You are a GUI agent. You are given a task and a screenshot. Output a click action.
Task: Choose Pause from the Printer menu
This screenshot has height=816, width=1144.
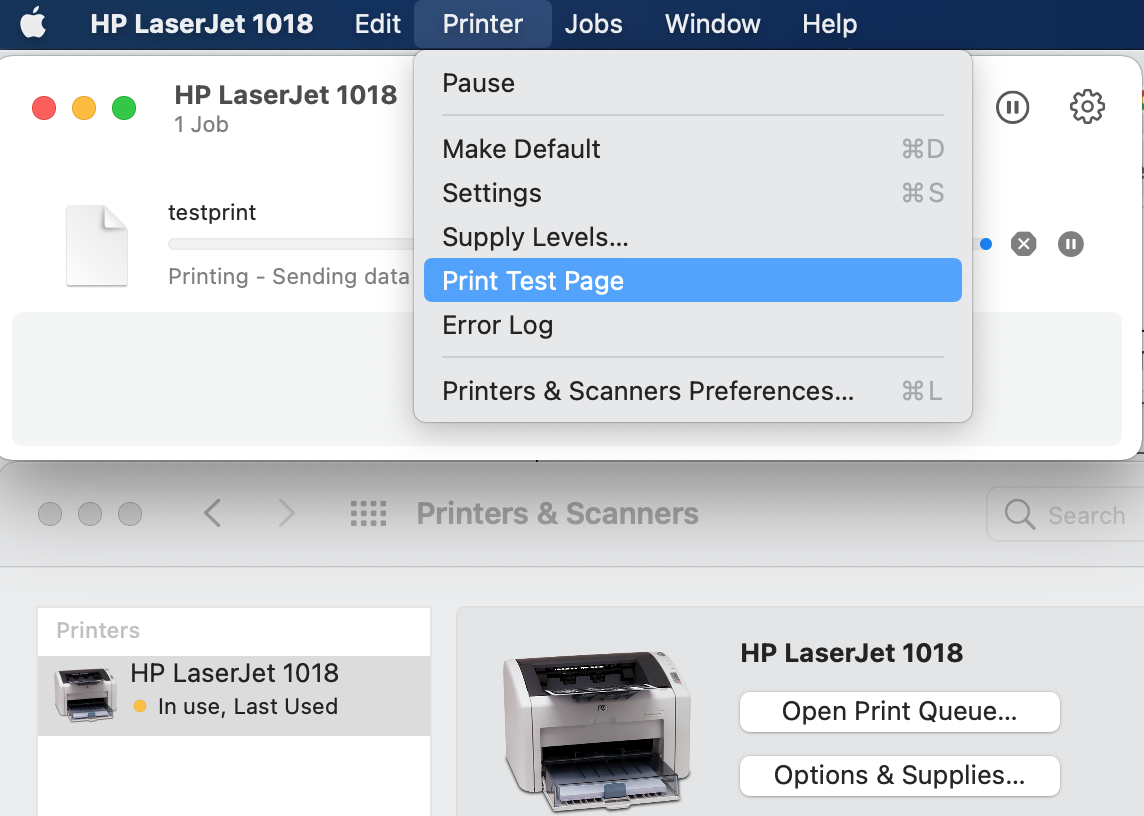pos(692,83)
